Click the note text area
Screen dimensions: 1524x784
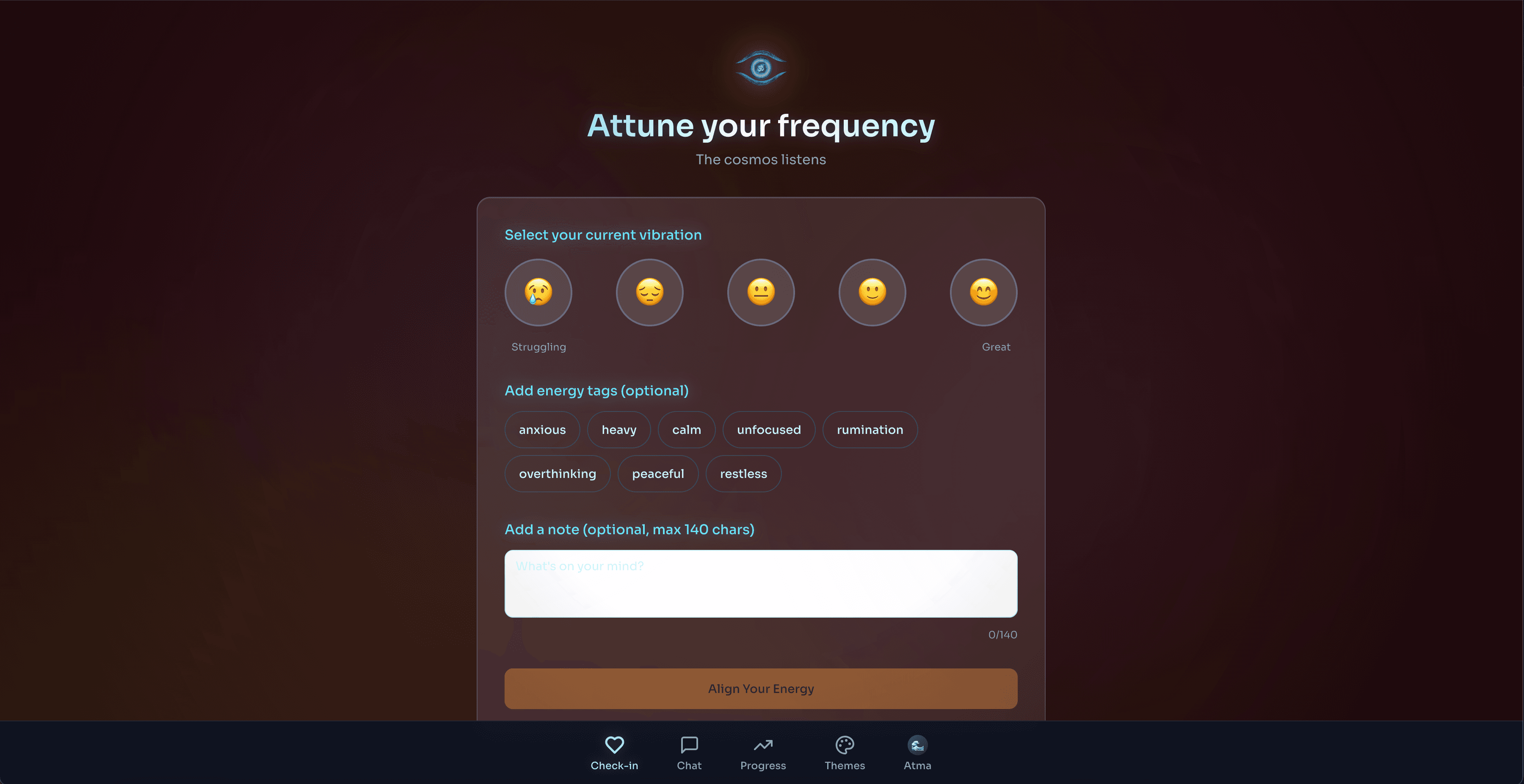pos(761,583)
